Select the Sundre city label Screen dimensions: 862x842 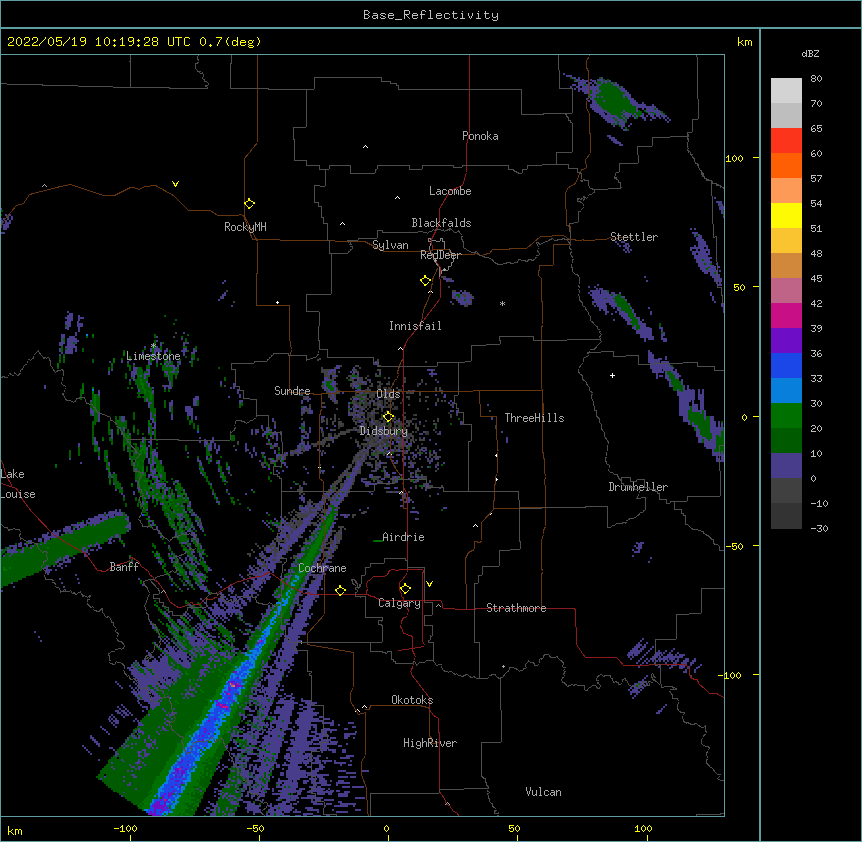tap(292, 391)
